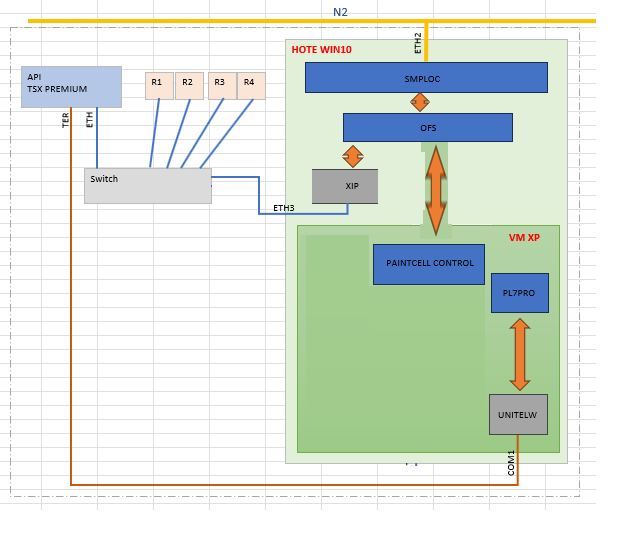The height and width of the screenshot is (534, 634).
Task: Select the small arrow between SMPLOC and OFS
Action: click(420, 102)
